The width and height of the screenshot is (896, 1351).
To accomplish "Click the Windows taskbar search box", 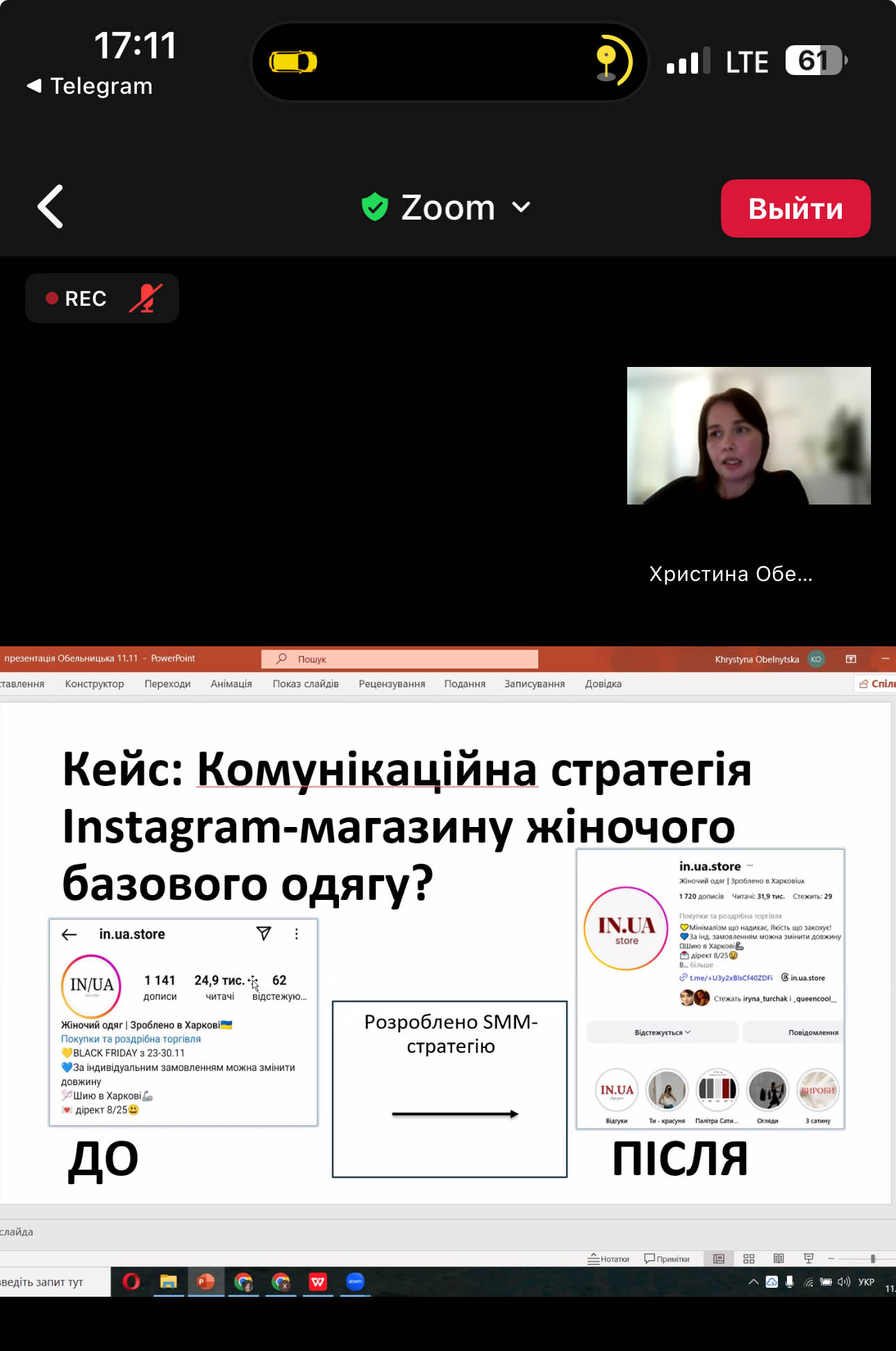I will [54, 1282].
